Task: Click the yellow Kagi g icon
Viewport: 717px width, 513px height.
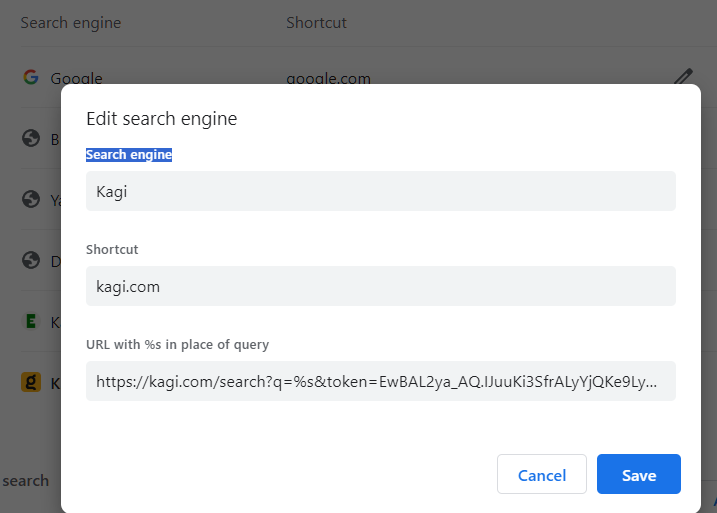Action: (x=31, y=382)
